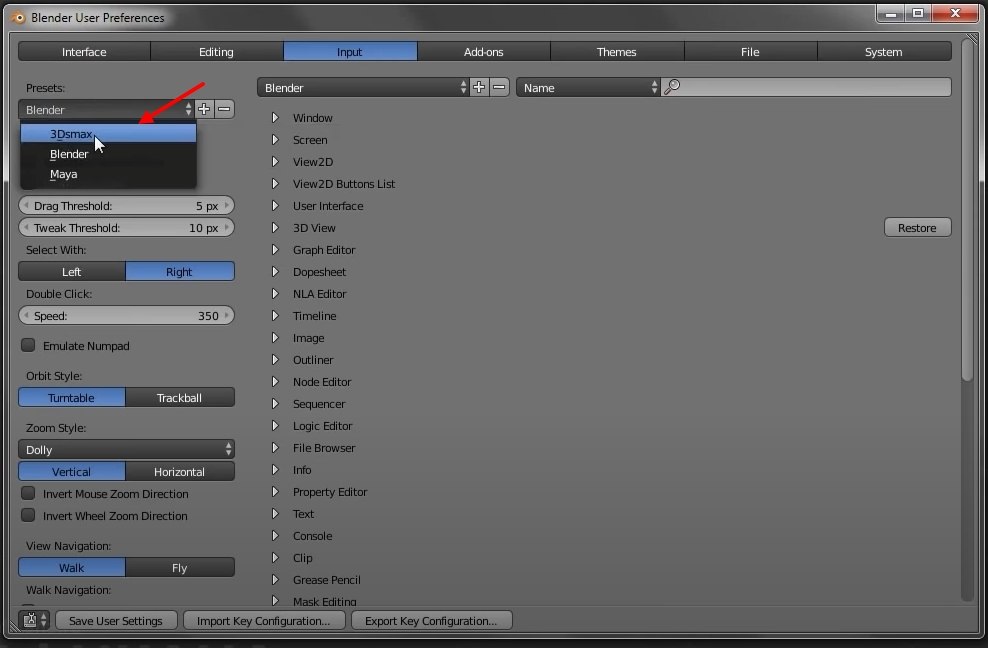Expand the File Browser keymap section
This screenshot has width=988, height=648.
(275, 448)
